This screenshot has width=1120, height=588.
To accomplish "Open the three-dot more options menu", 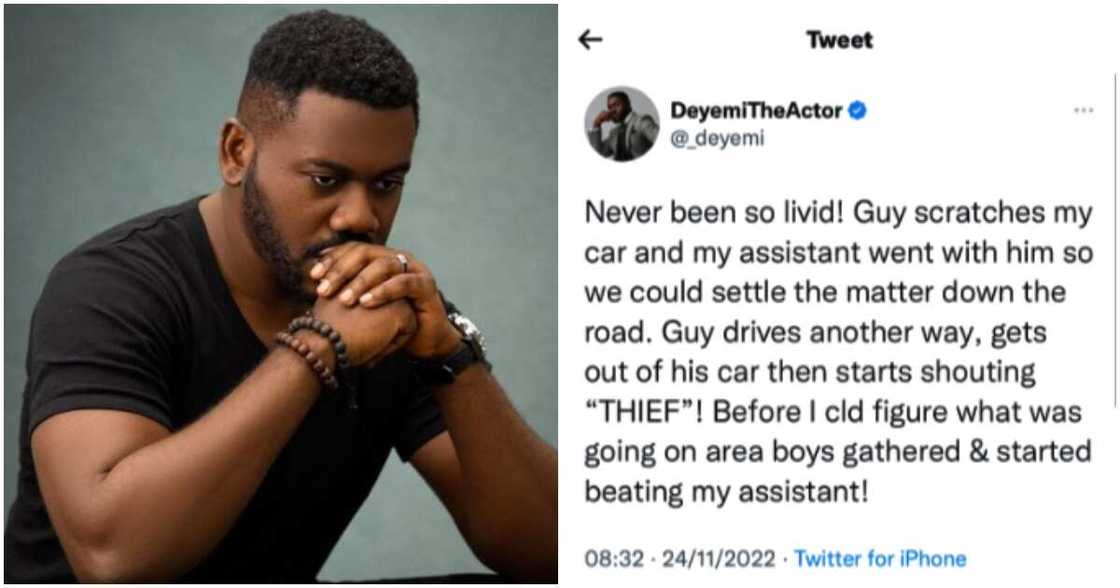I will tap(1083, 111).
